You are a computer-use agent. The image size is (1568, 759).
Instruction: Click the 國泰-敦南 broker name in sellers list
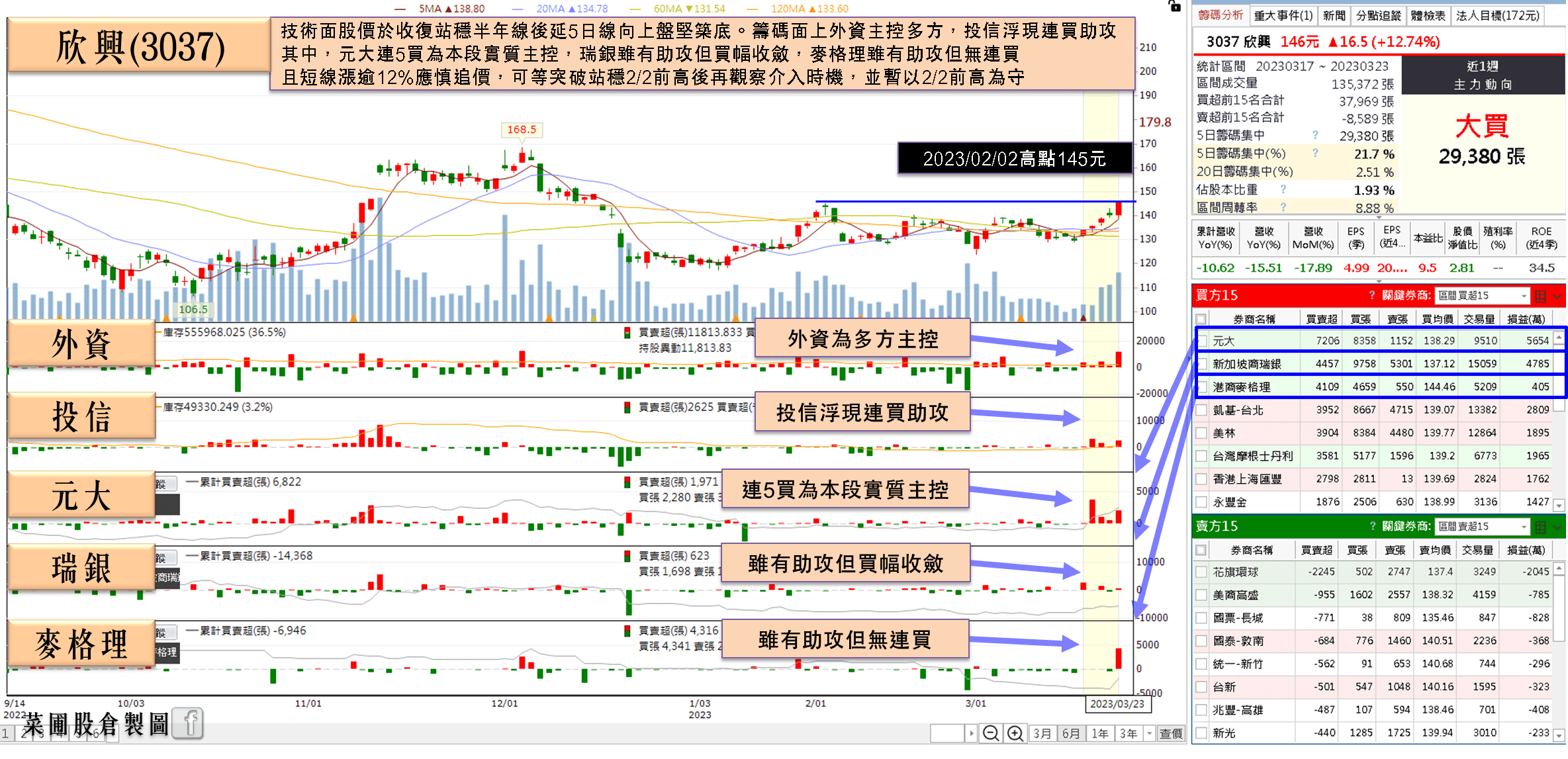point(1238,641)
